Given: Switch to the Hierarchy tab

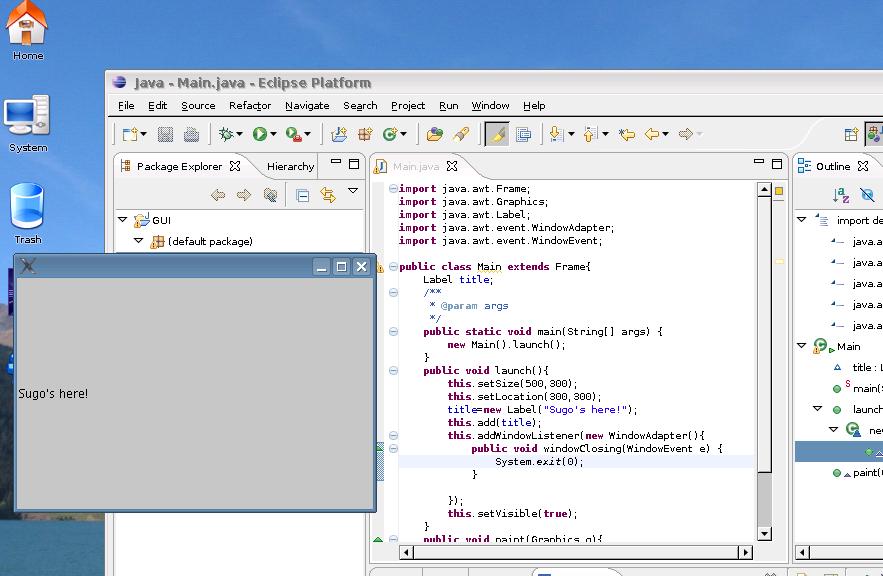Looking at the screenshot, I should coord(290,167).
